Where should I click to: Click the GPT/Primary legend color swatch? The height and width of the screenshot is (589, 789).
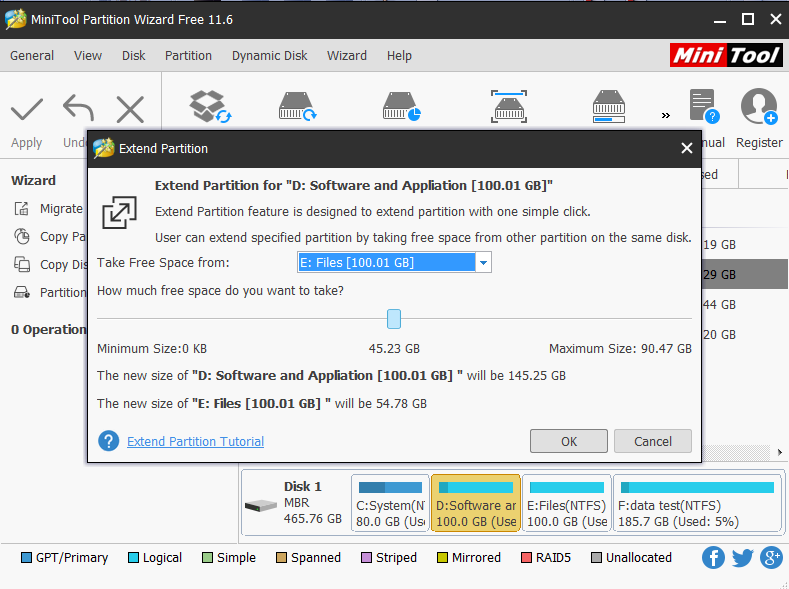pos(26,557)
